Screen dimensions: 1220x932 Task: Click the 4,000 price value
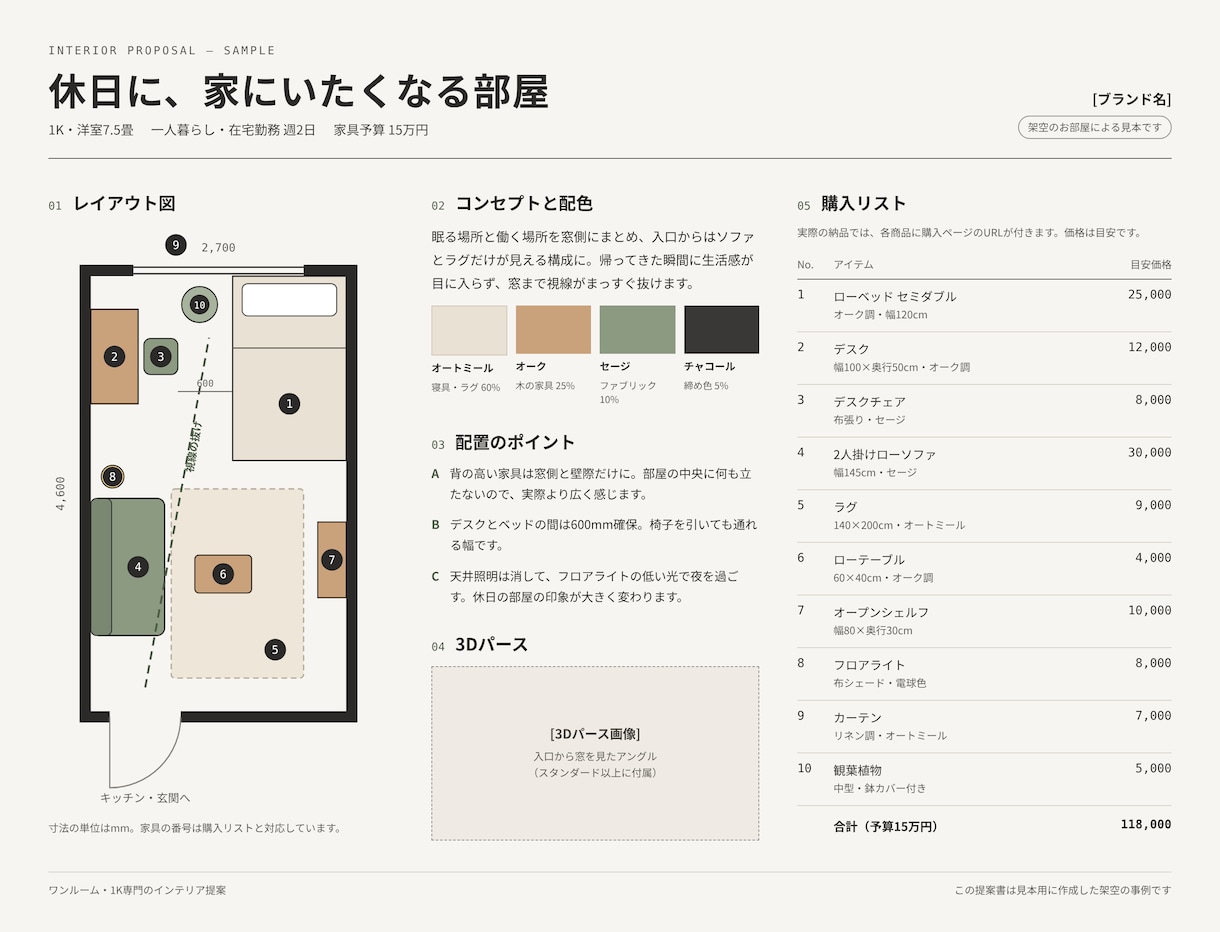click(x=1153, y=558)
